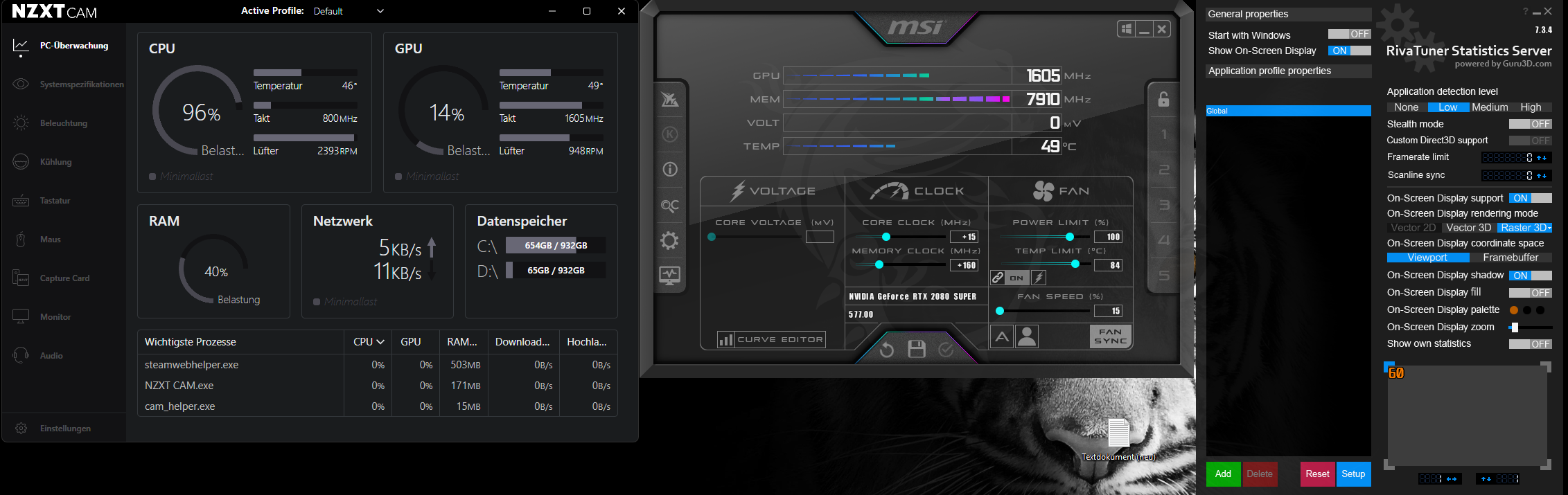
Task: Select Afterburner profile slot 1
Action: coord(1164,135)
